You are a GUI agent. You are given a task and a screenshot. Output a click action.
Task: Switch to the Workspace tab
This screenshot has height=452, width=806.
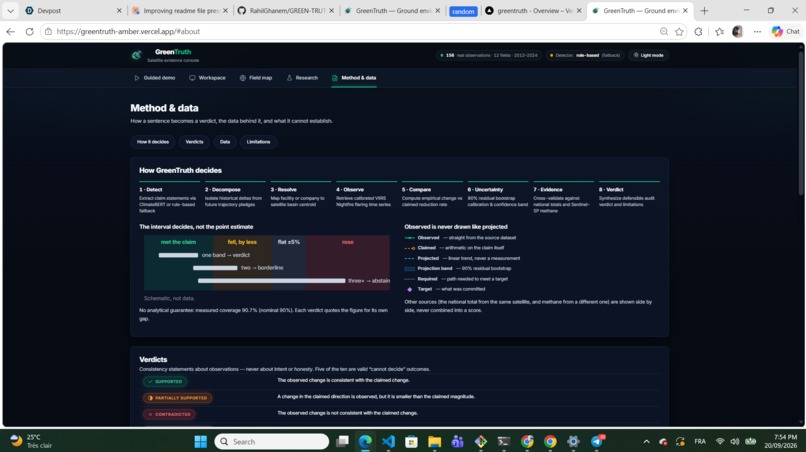207,78
